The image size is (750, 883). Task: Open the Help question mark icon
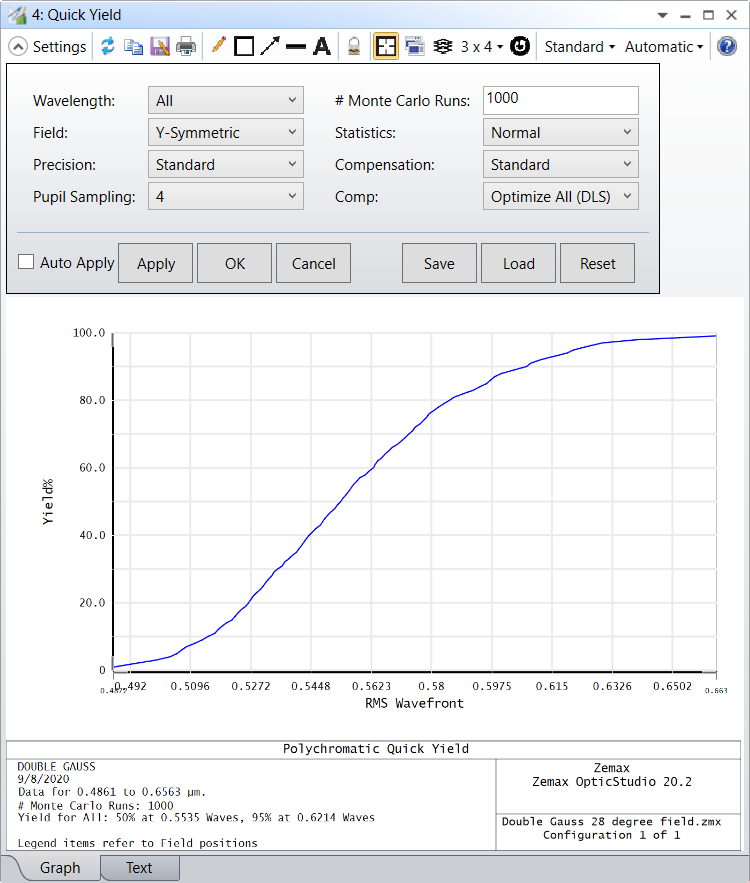tap(727, 47)
